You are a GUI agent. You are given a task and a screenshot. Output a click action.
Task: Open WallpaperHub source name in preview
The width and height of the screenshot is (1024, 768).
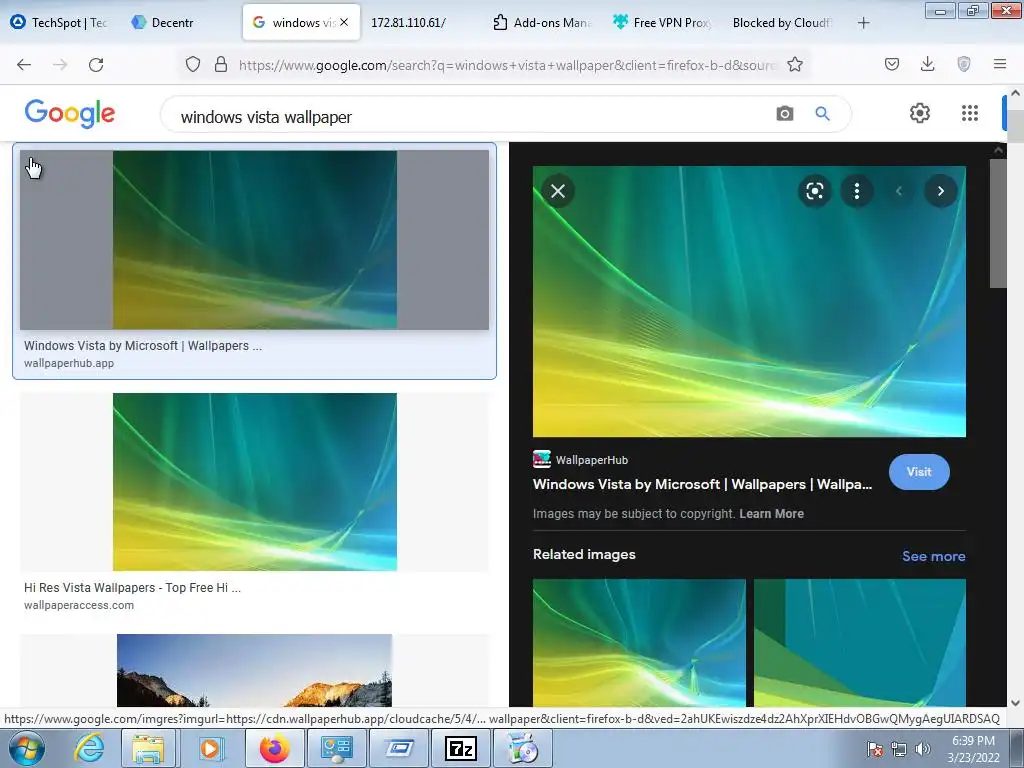tap(592, 460)
